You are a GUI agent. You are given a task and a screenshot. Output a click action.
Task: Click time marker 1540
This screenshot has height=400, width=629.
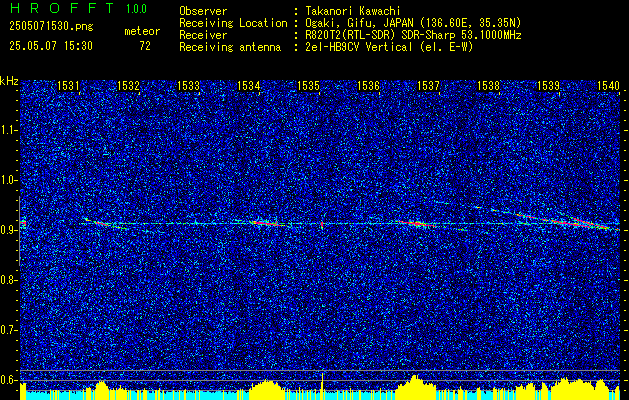tap(608, 85)
